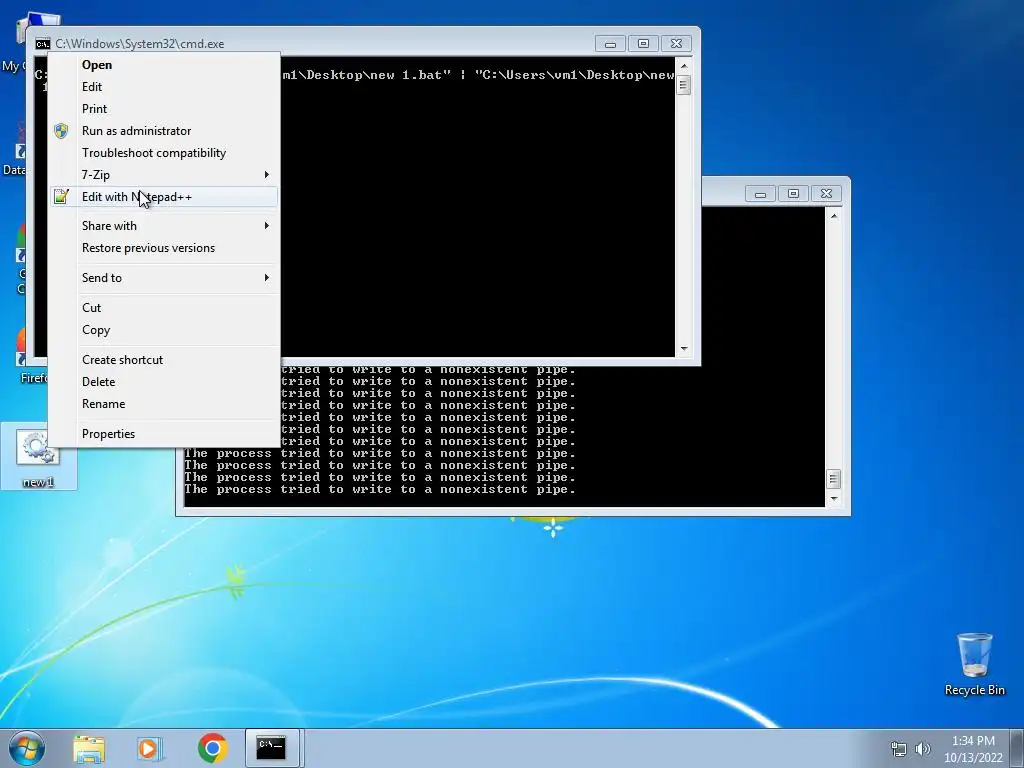Choose Rename in the context menu
The height and width of the screenshot is (768, 1024).
tap(164, 404)
